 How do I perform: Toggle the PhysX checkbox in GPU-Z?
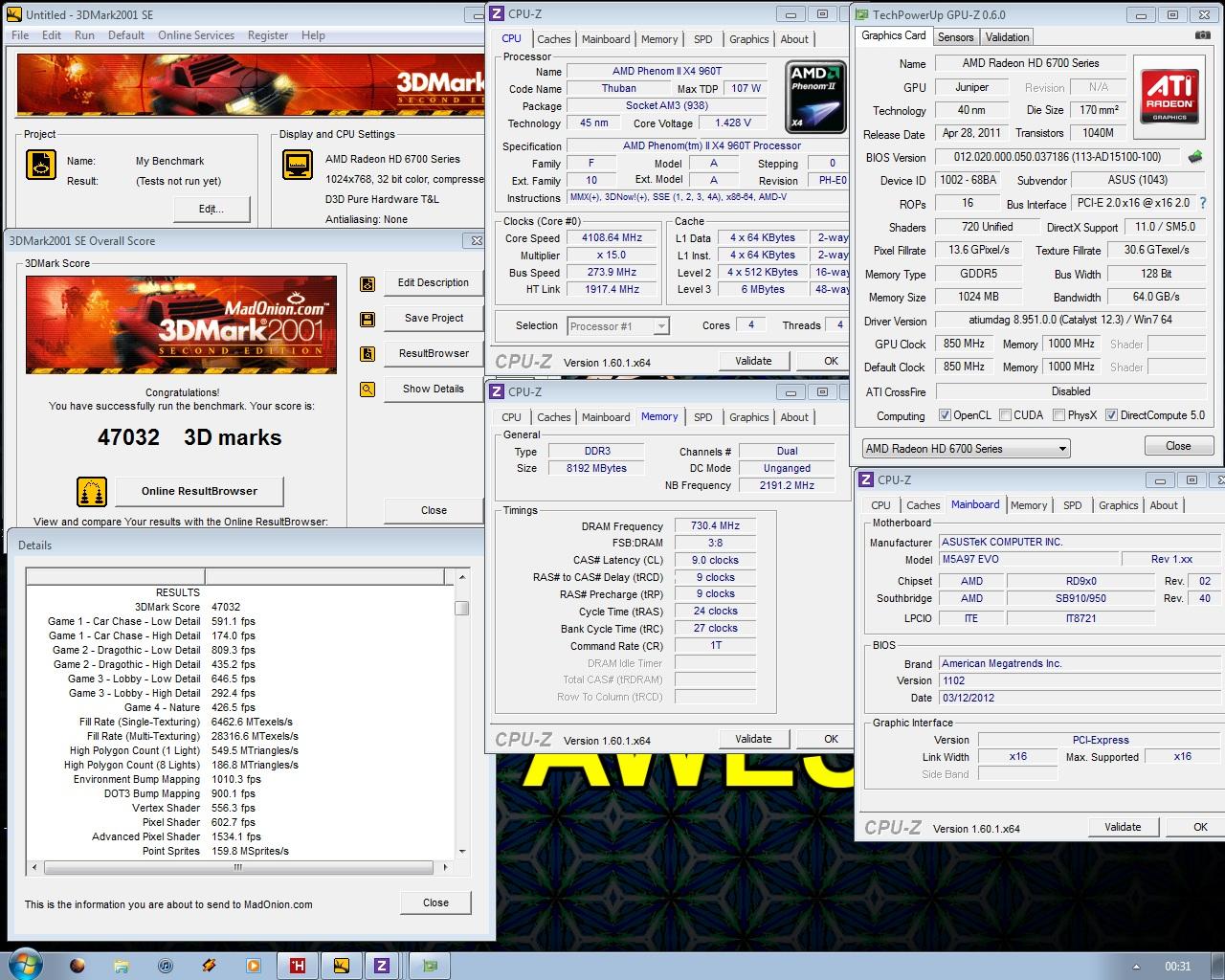(x=1058, y=415)
